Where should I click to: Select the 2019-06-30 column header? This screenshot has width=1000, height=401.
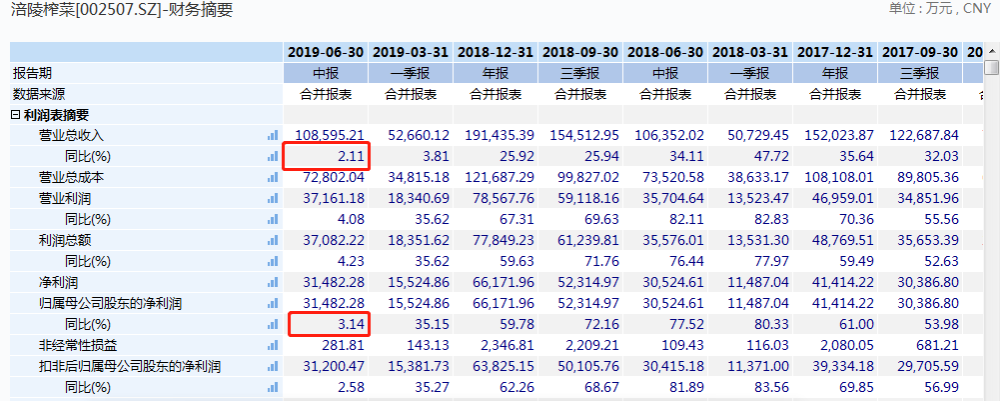tap(326, 52)
